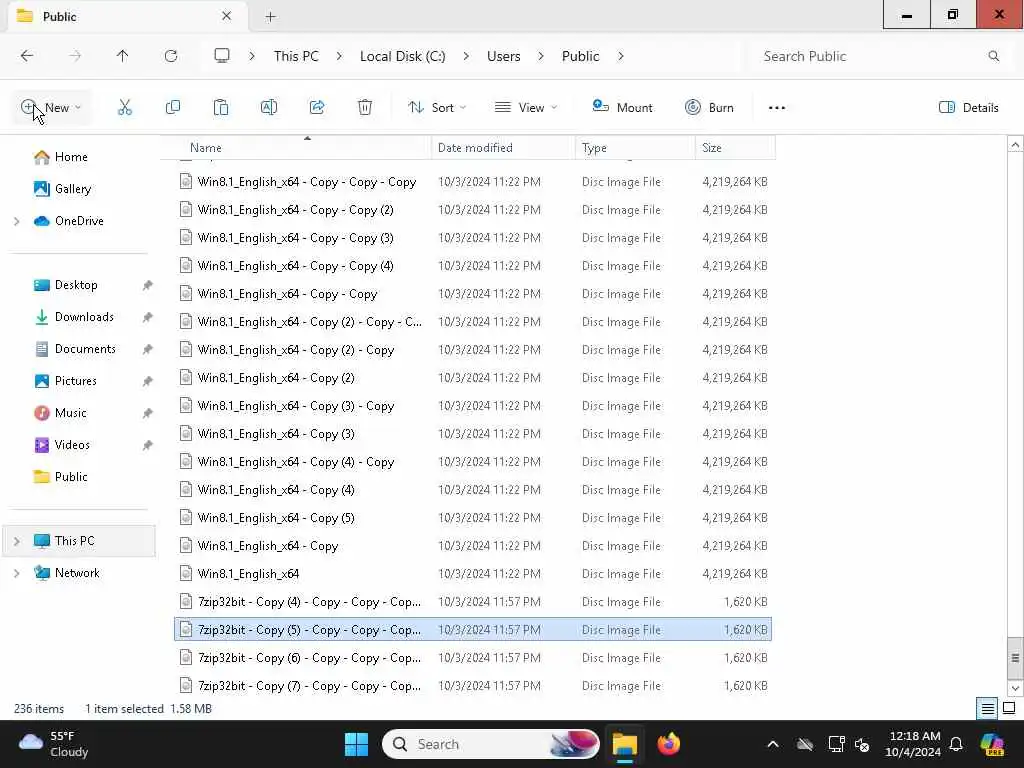Open pinned Desktop folder in sidebar

(76, 285)
